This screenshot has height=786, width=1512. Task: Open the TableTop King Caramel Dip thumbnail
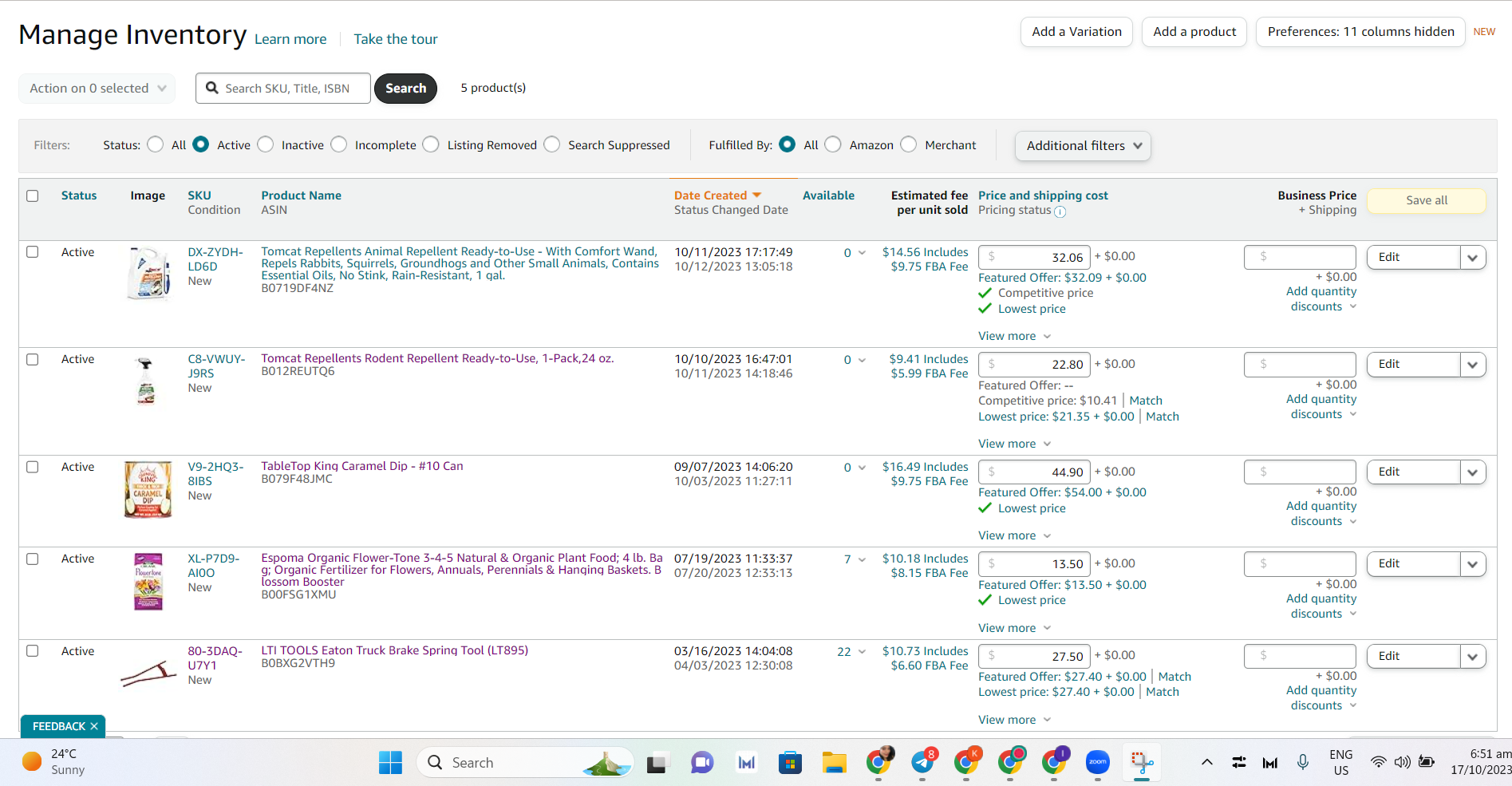[x=148, y=490]
